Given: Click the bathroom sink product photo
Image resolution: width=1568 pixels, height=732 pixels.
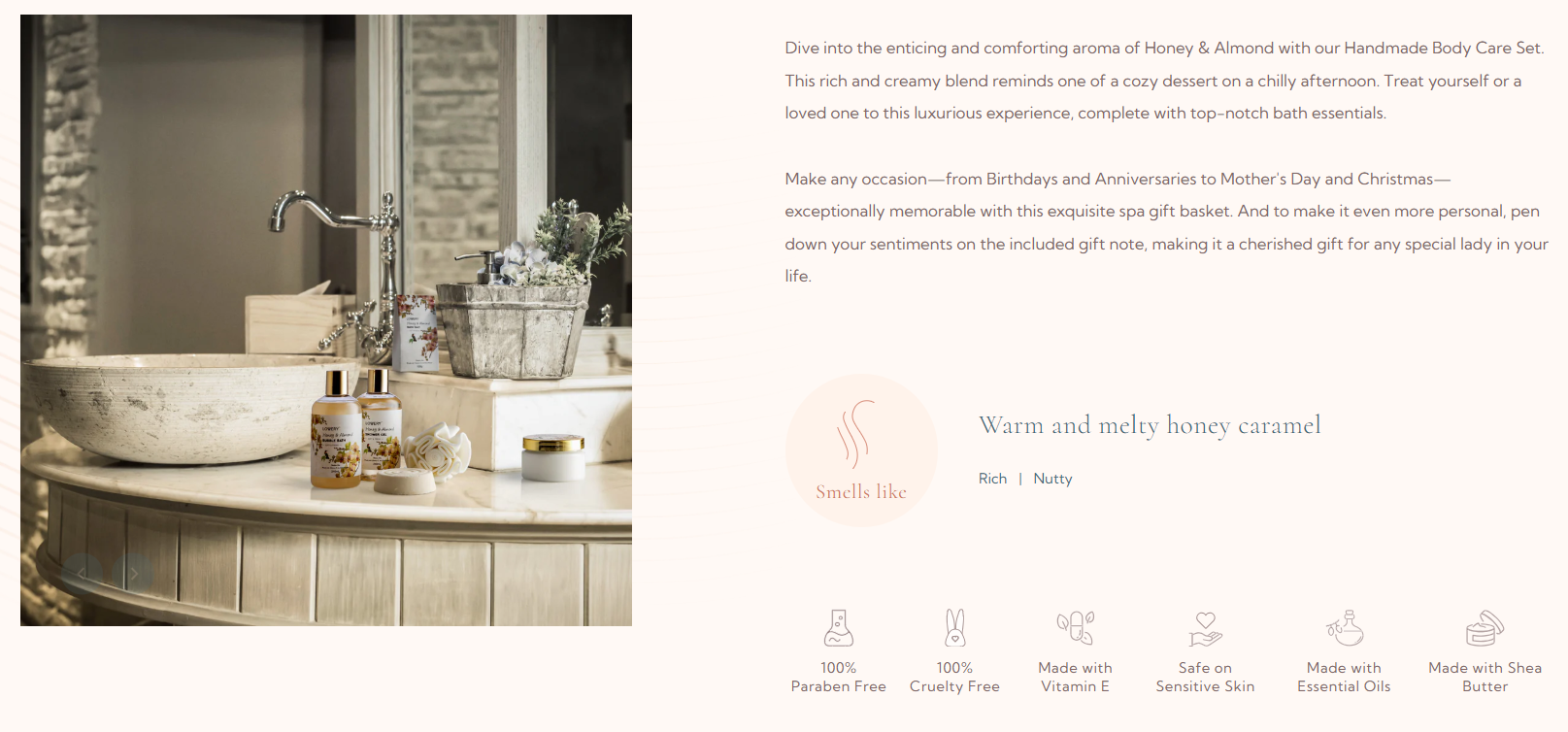Looking at the screenshot, I should [326, 320].
